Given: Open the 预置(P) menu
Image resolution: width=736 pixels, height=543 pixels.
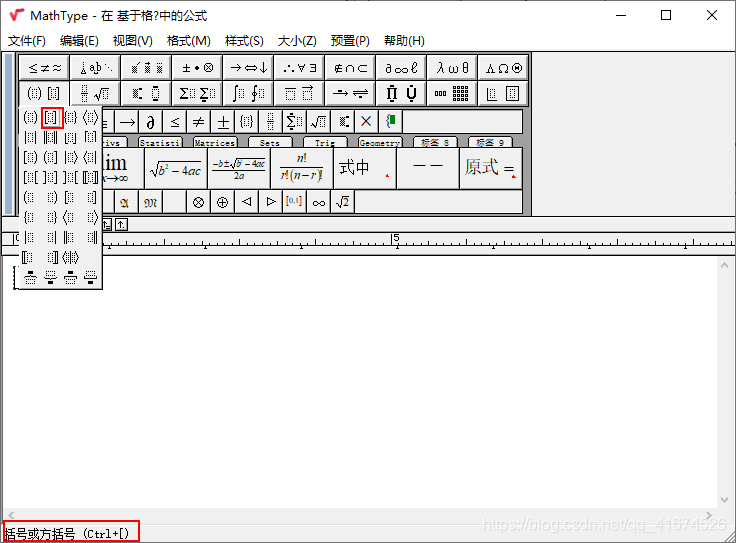Looking at the screenshot, I should tap(350, 40).
